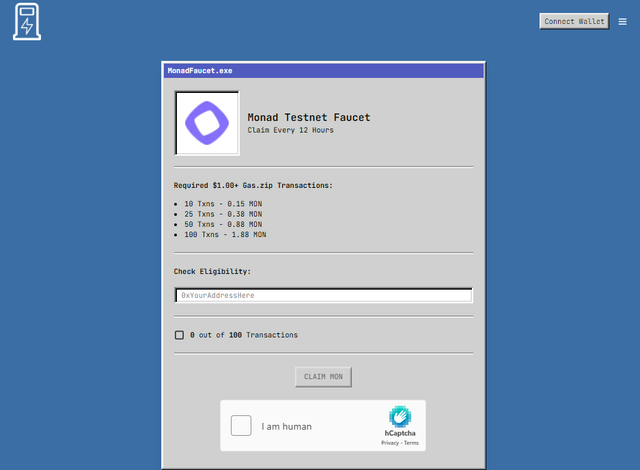Open the hCaptcha Terms link
Image resolution: width=640 pixels, height=470 pixels.
[411, 443]
